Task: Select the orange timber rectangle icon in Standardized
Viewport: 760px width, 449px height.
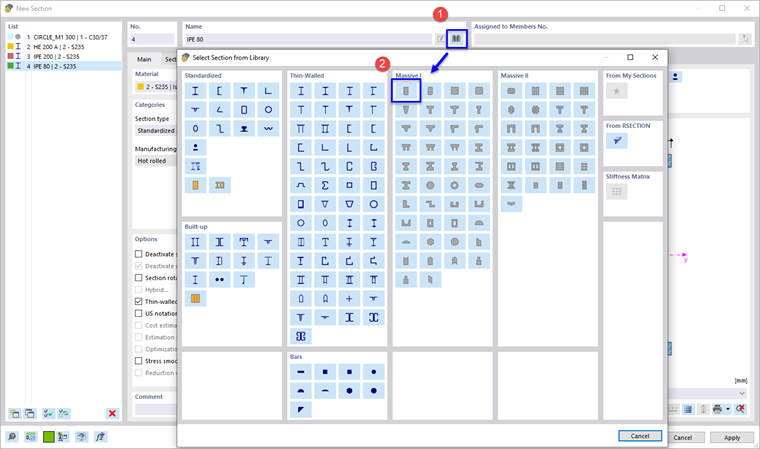Action: (x=195, y=185)
